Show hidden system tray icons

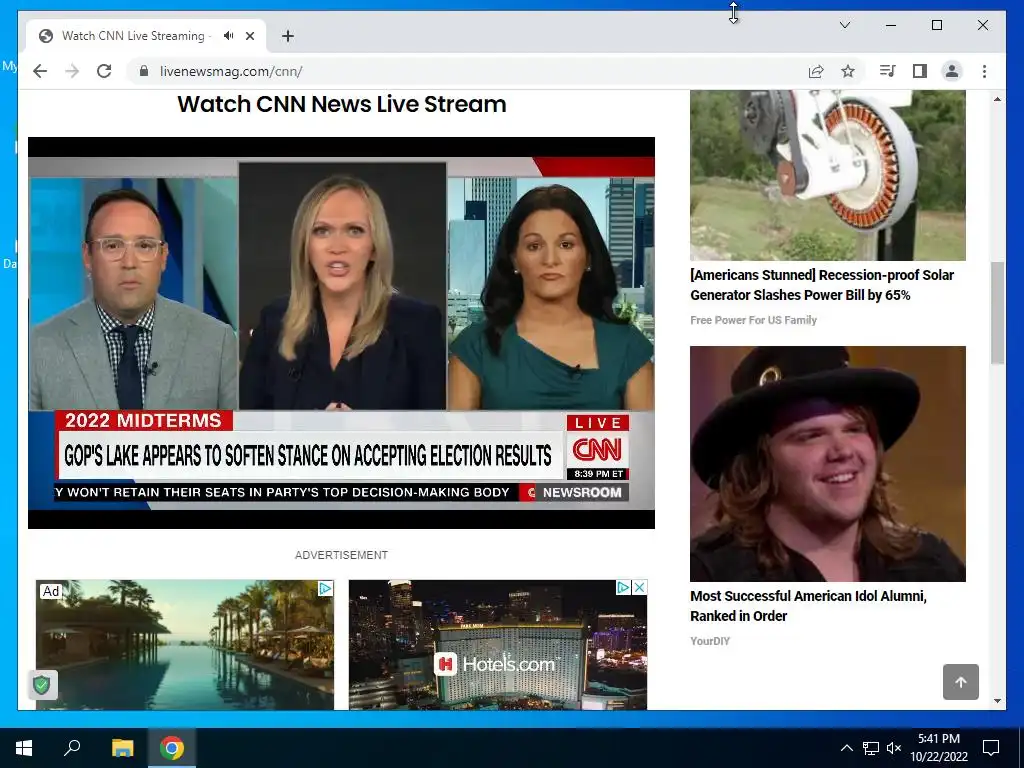click(x=846, y=748)
